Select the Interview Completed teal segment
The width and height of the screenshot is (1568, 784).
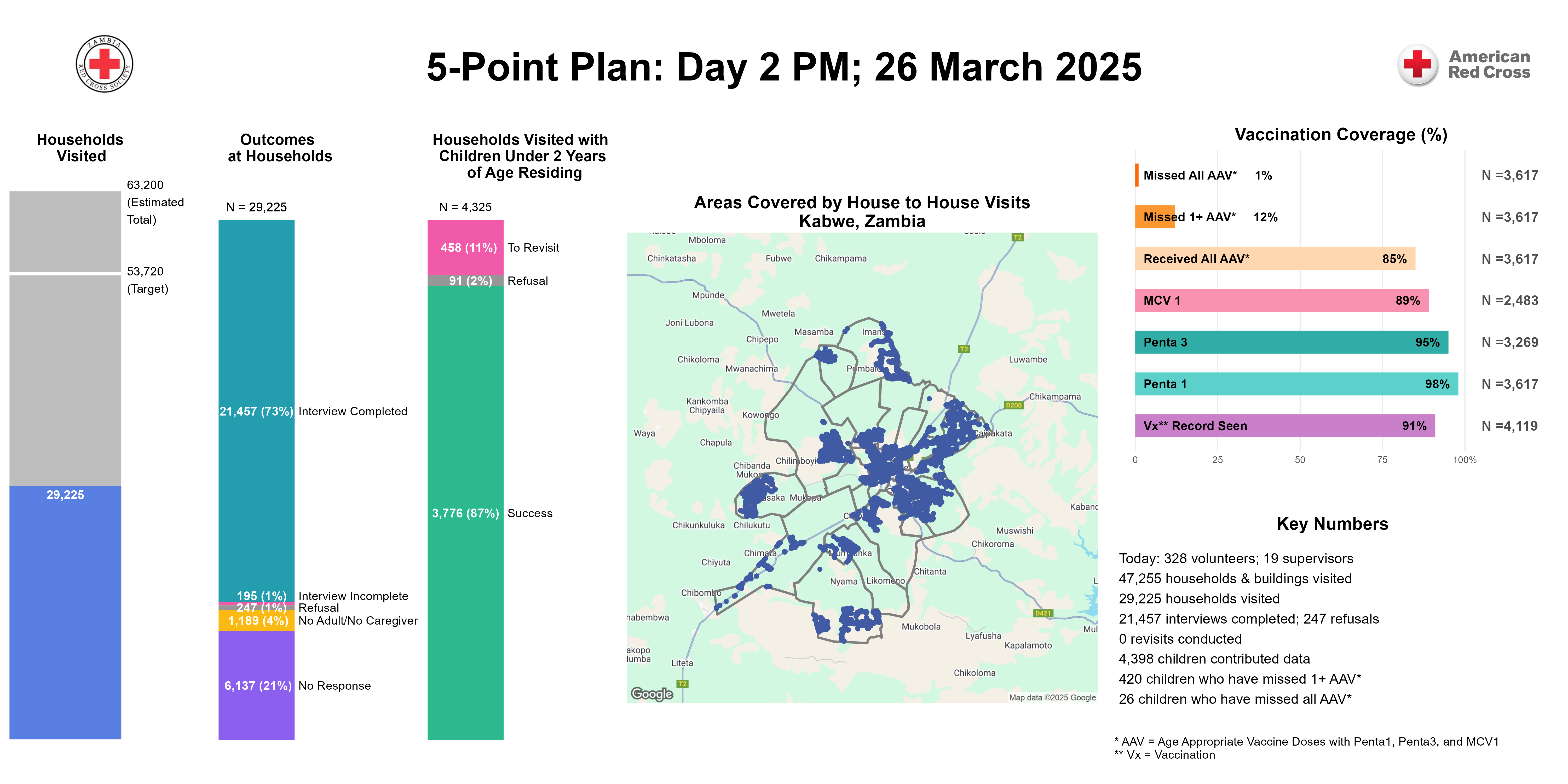256,411
